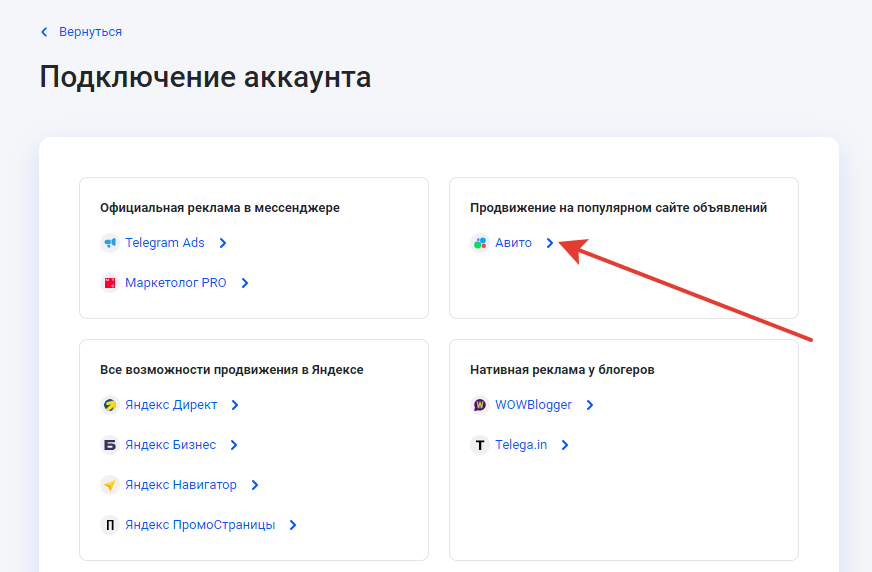Click the chevron beside WOWBlogger
This screenshot has height=572, width=872.
590,405
